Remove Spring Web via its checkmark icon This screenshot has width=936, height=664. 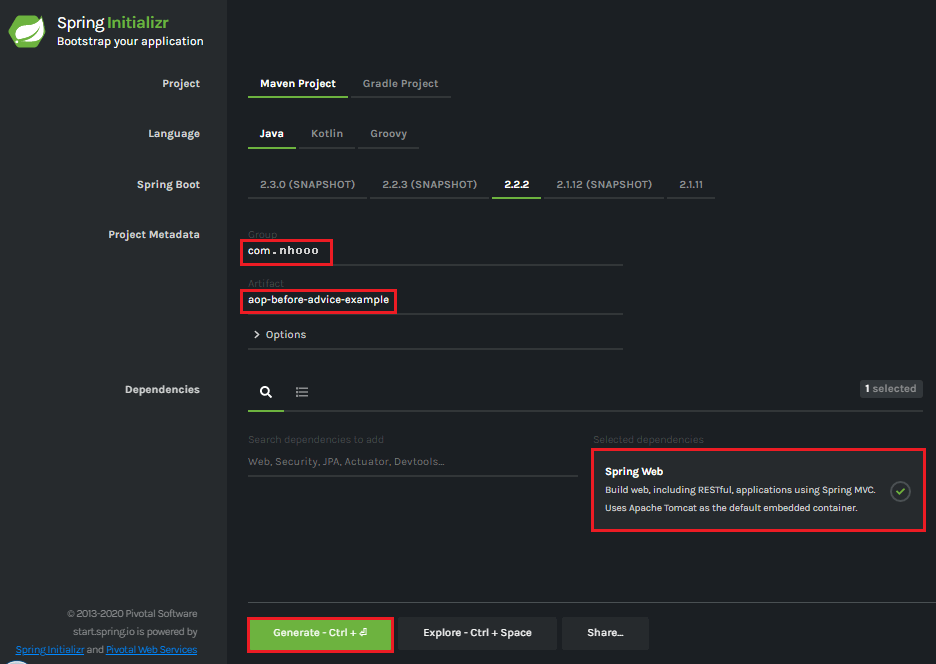tap(900, 491)
